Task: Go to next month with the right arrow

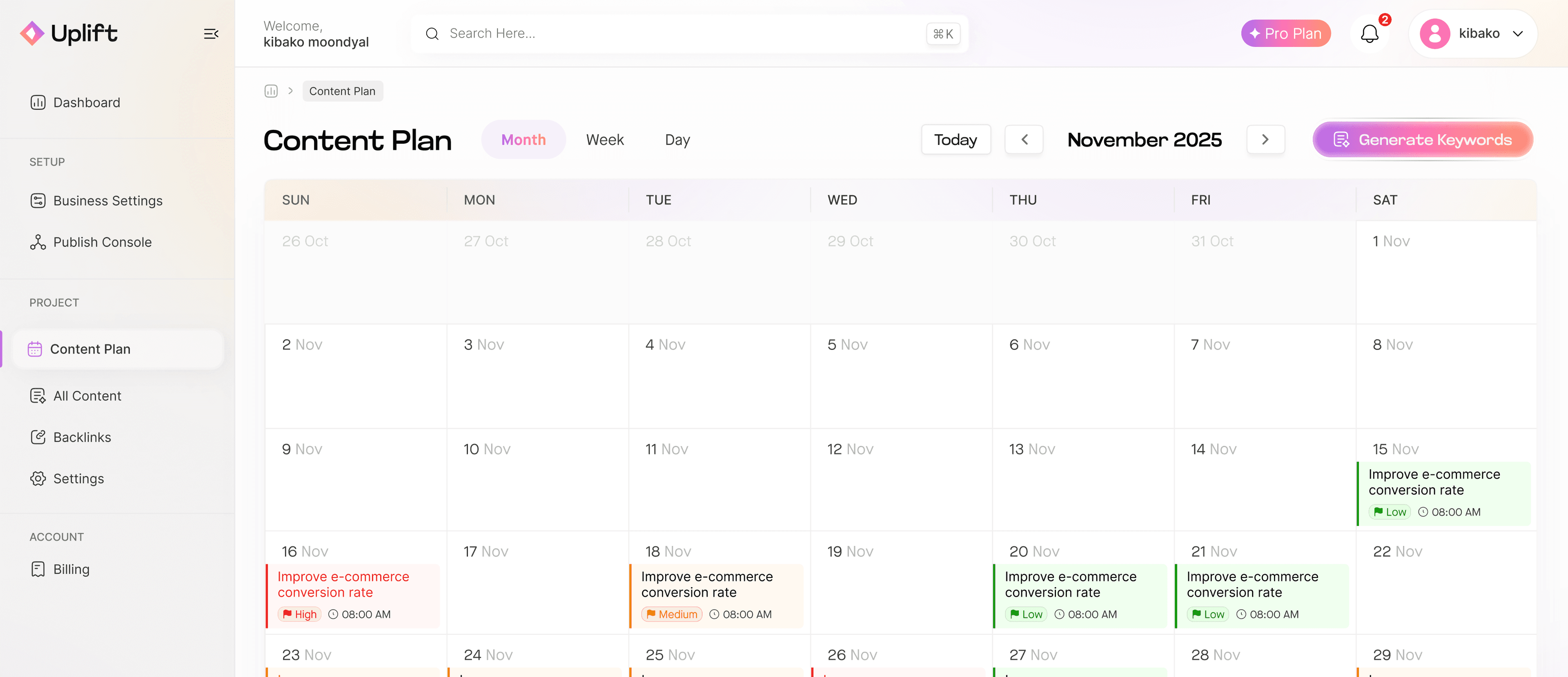Action: tap(1265, 139)
